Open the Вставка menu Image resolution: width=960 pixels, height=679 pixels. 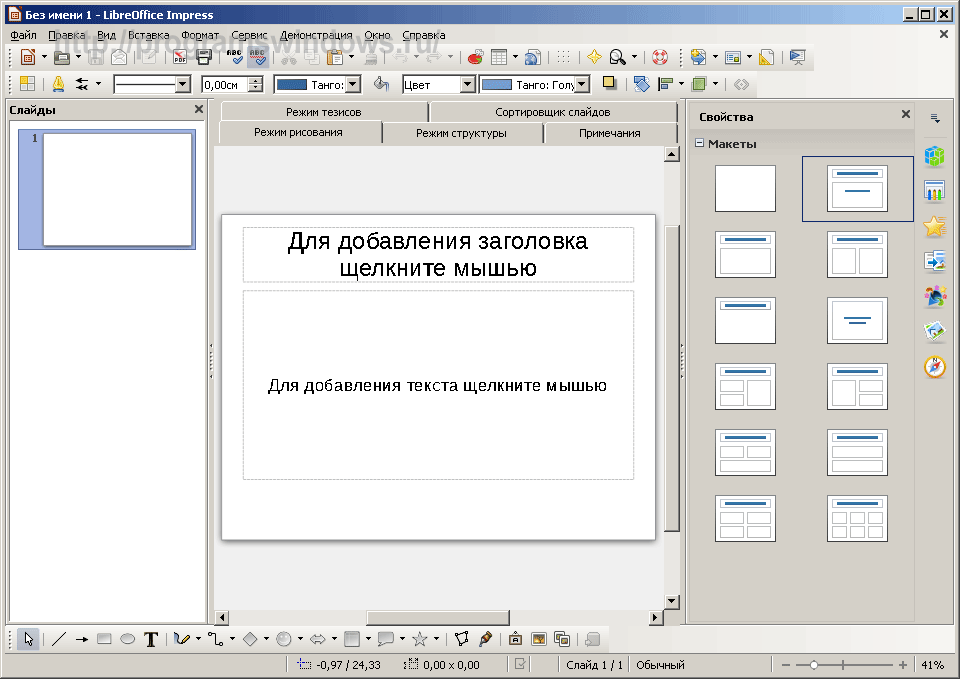(x=148, y=34)
